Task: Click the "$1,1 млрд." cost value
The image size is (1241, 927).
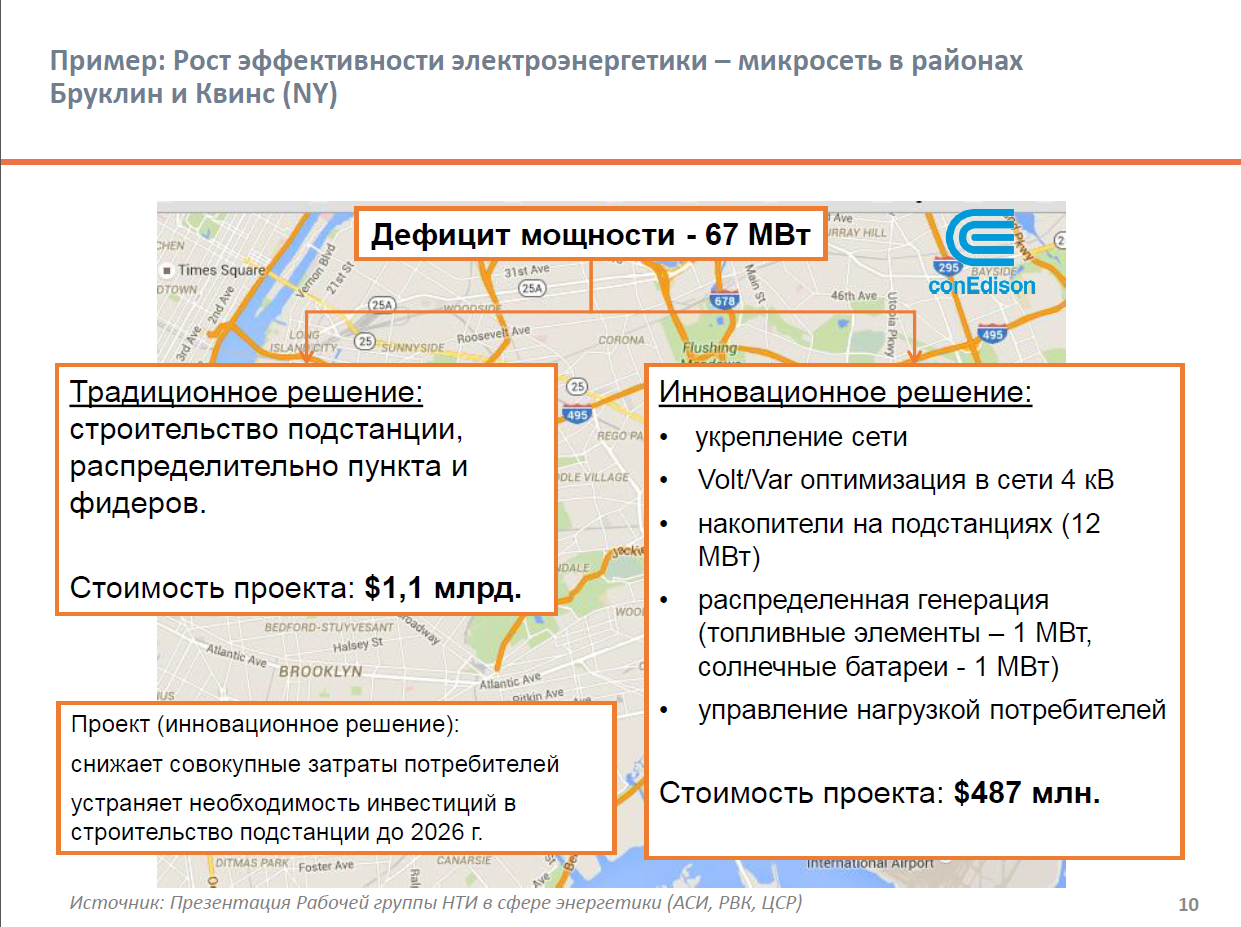Action: coord(443,587)
